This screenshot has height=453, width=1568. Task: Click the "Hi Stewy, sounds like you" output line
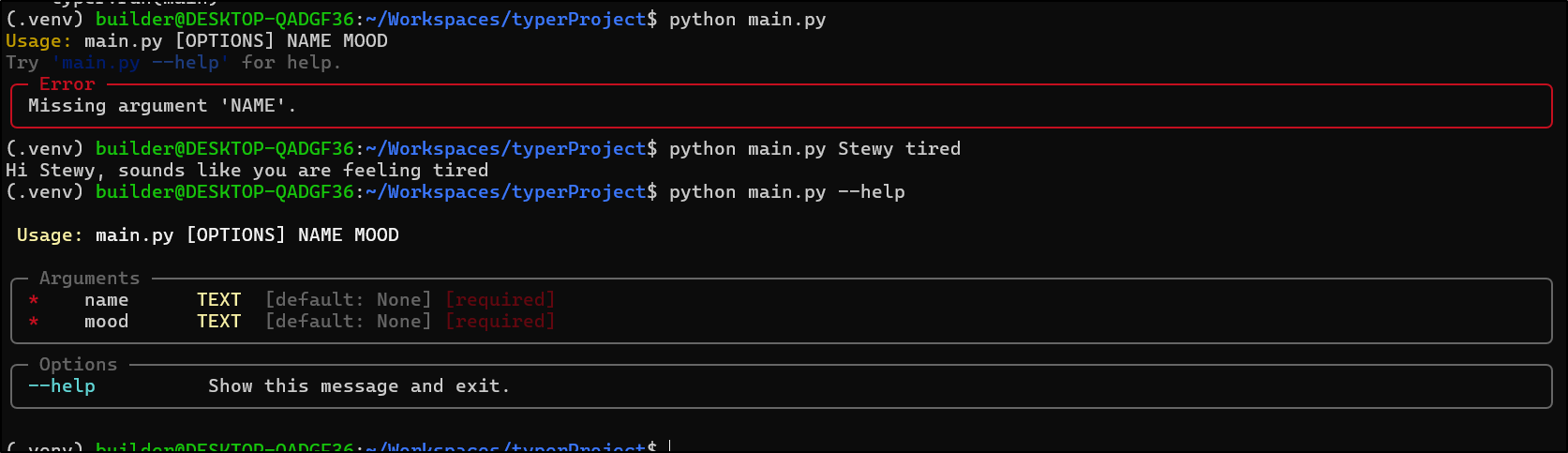pyautogui.click(x=246, y=171)
